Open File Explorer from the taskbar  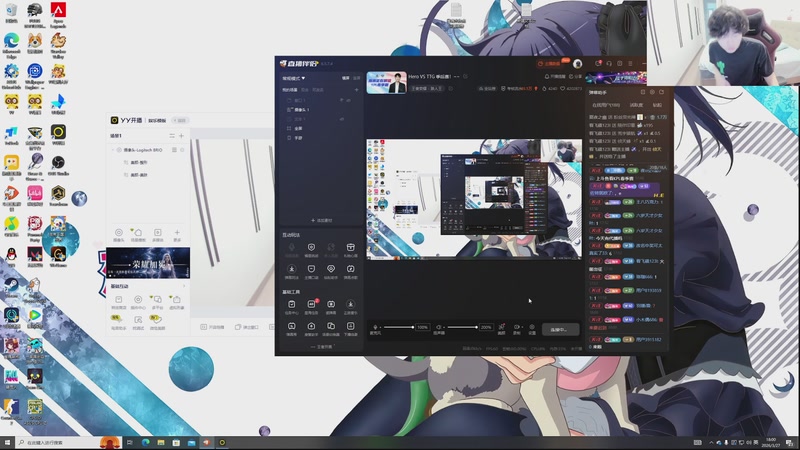(161, 442)
